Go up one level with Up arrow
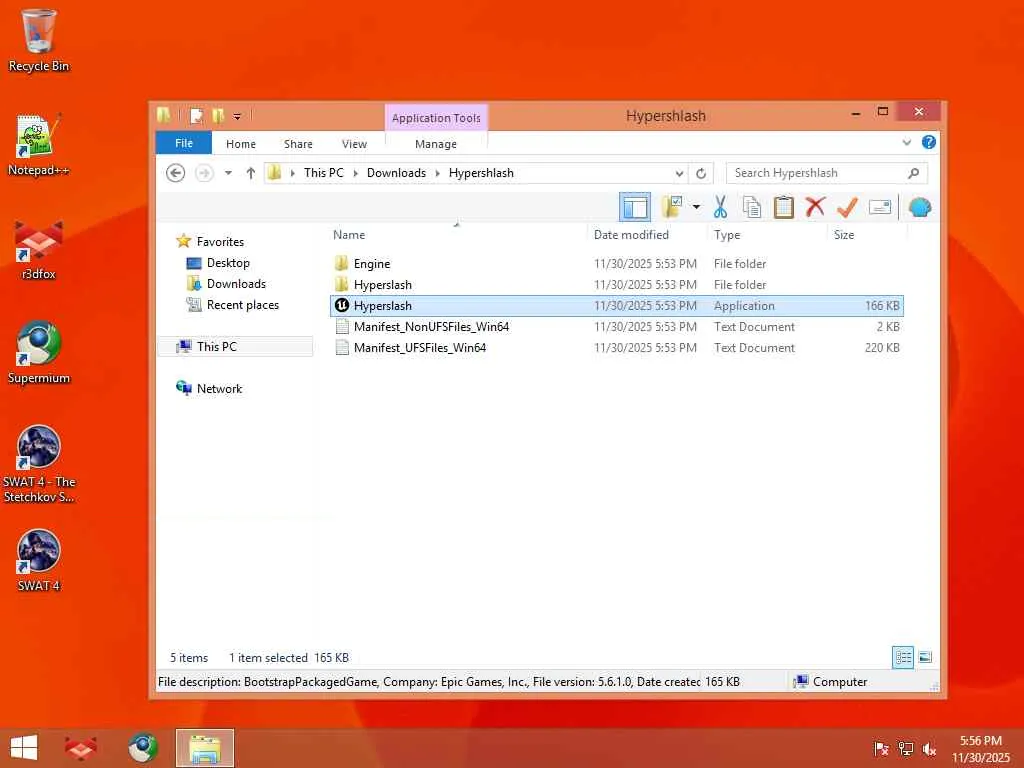The image size is (1024, 768). click(x=250, y=173)
